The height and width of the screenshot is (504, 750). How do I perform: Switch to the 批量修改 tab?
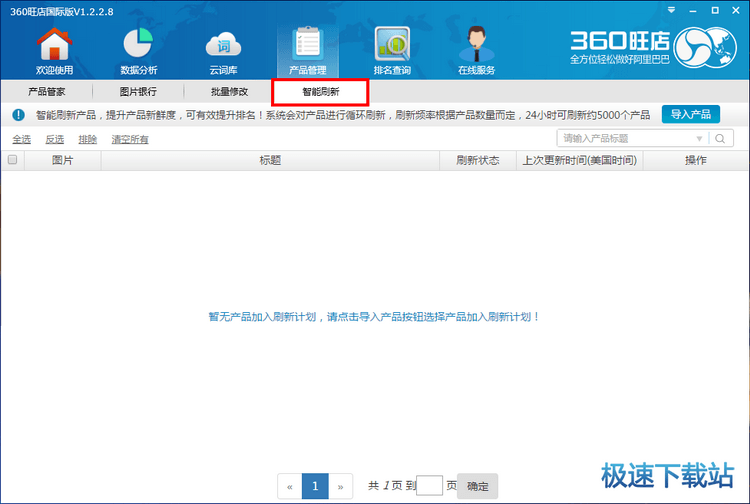coord(229,91)
